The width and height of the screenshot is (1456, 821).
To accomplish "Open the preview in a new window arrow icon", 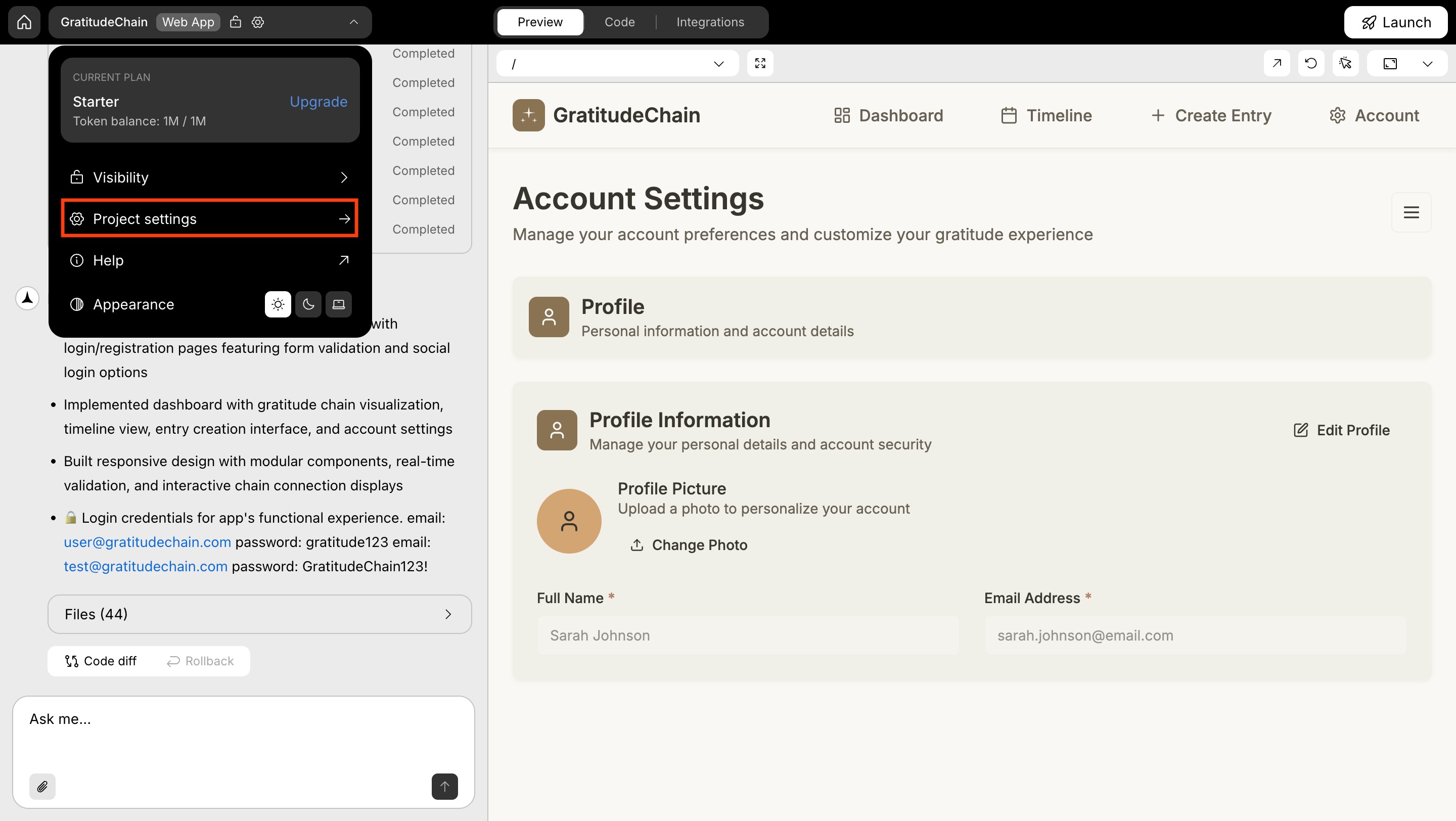I will pos(1277,63).
